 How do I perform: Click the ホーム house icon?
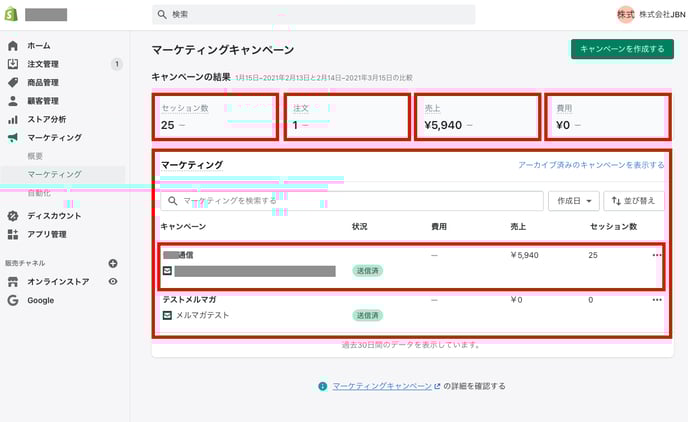[13, 46]
